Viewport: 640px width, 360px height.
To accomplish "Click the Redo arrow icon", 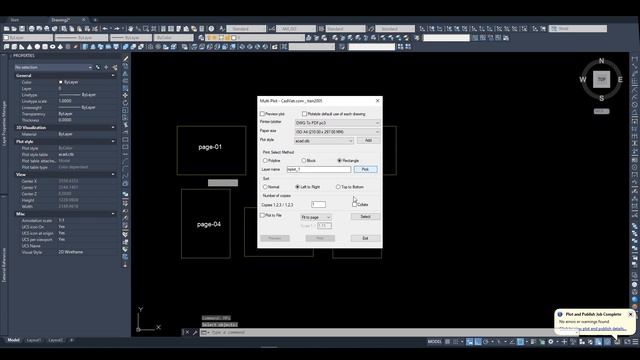I will pos(117,29).
